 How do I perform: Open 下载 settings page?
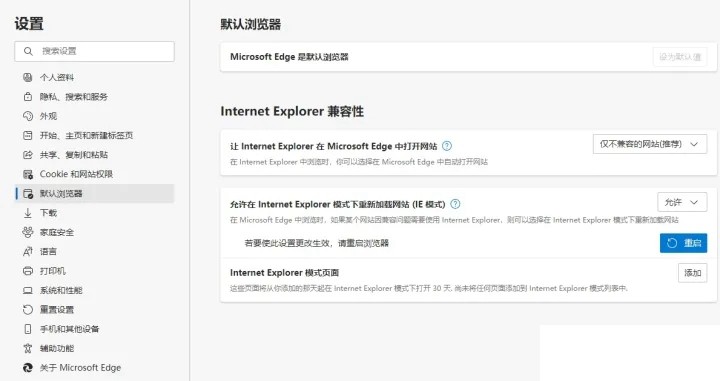point(95,213)
